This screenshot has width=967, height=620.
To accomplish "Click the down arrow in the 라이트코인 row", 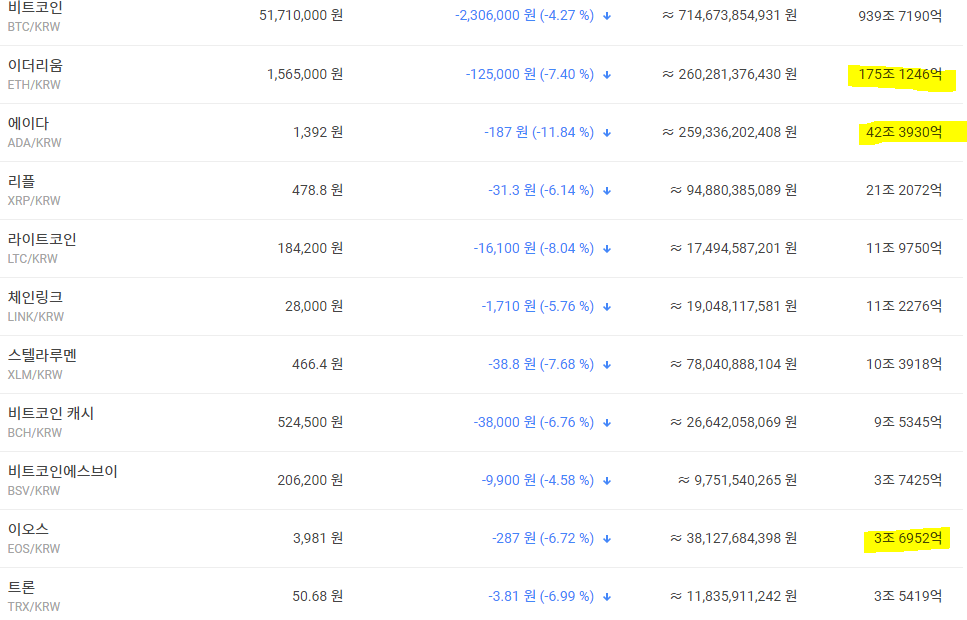I will pyautogui.click(x=607, y=249).
